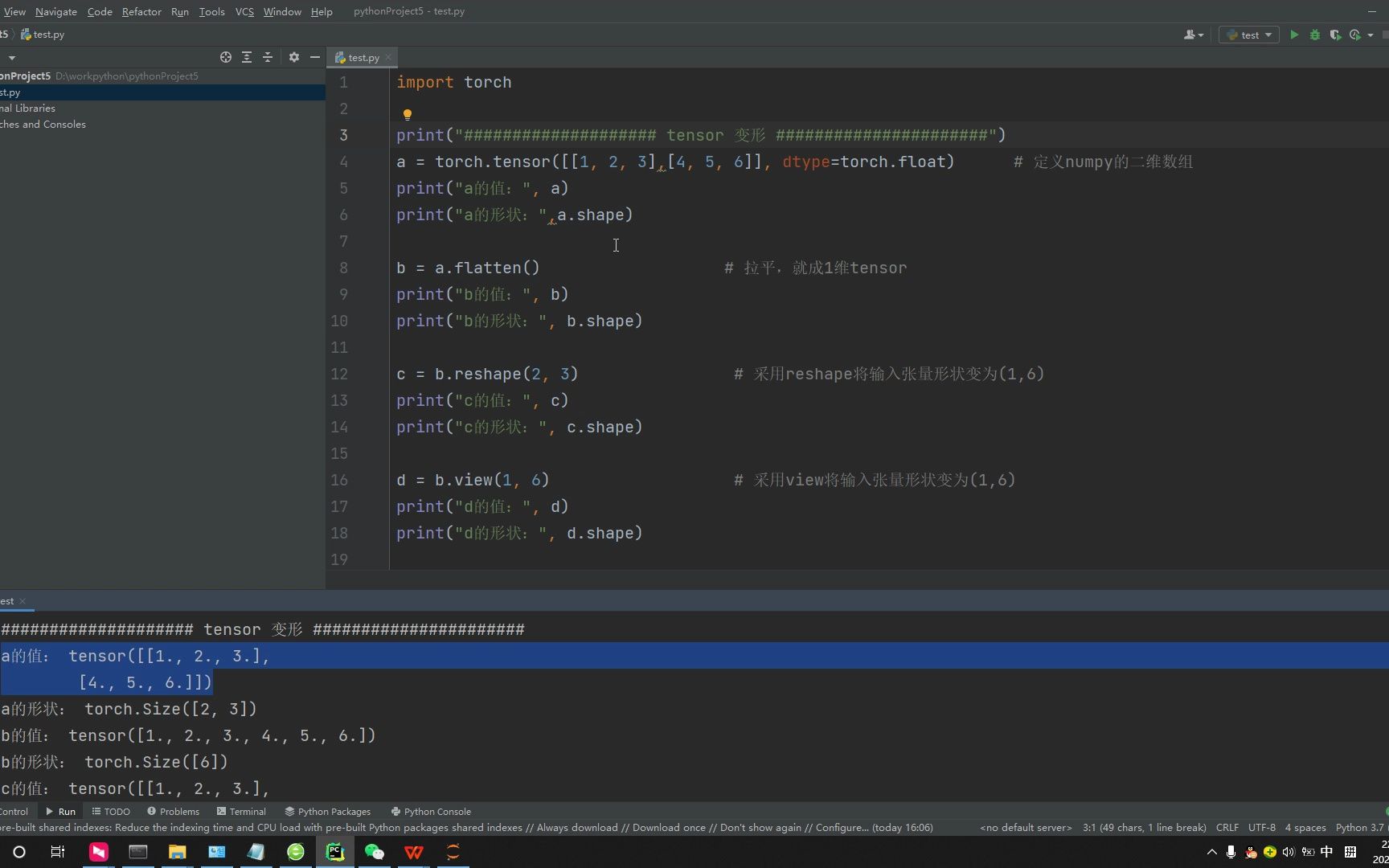This screenshot has width=1389, height=868.
Task: Run test with coverage shield icon
Action: 1335,35
